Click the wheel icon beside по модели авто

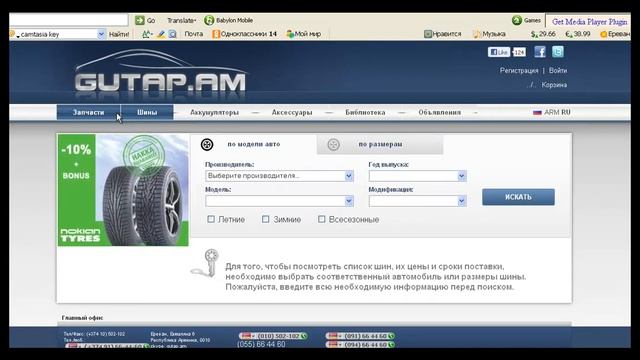pyautogui.click(x=207, y=144)
